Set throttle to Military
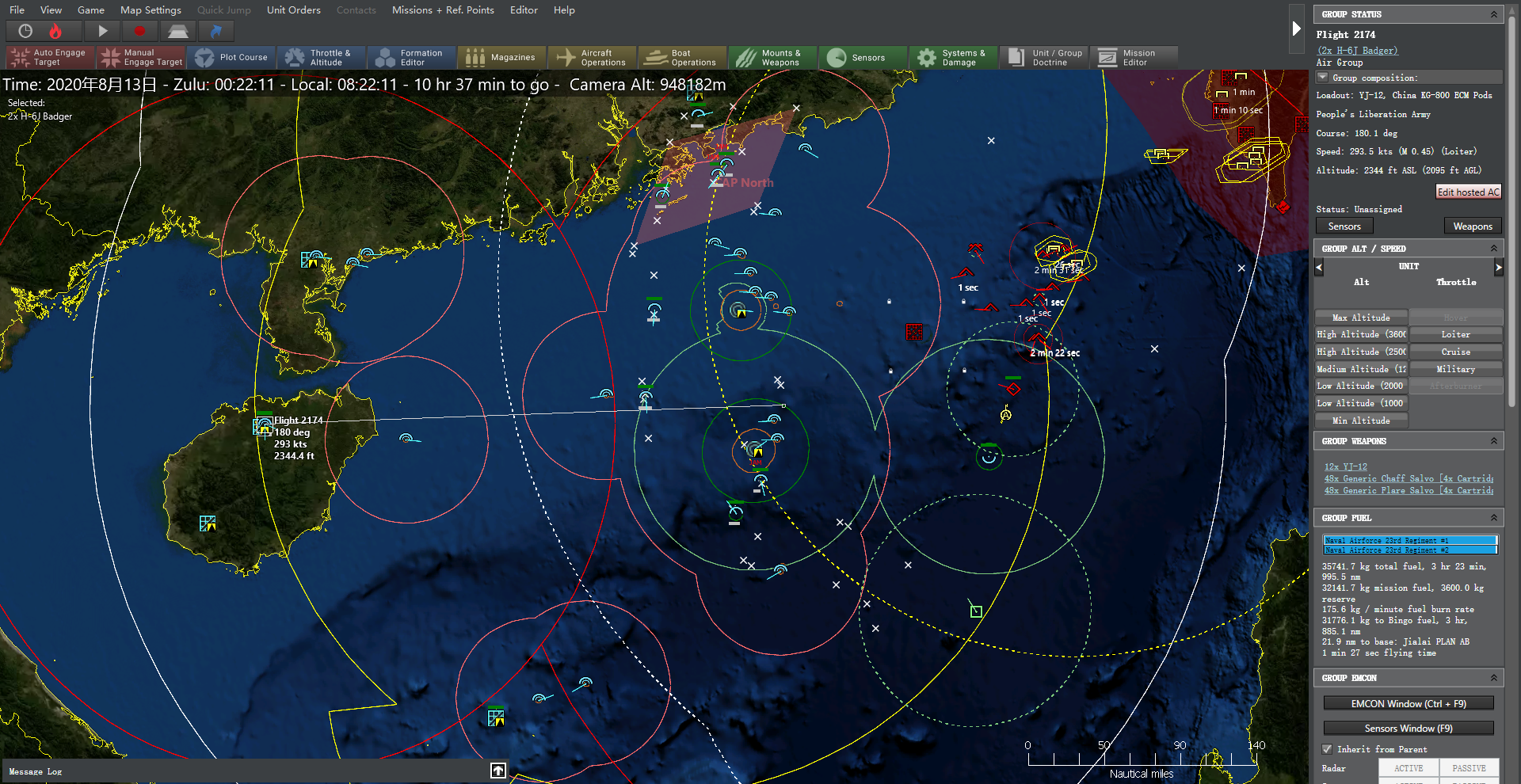This screenshot has width=1521, height=784. point(1456,369)
